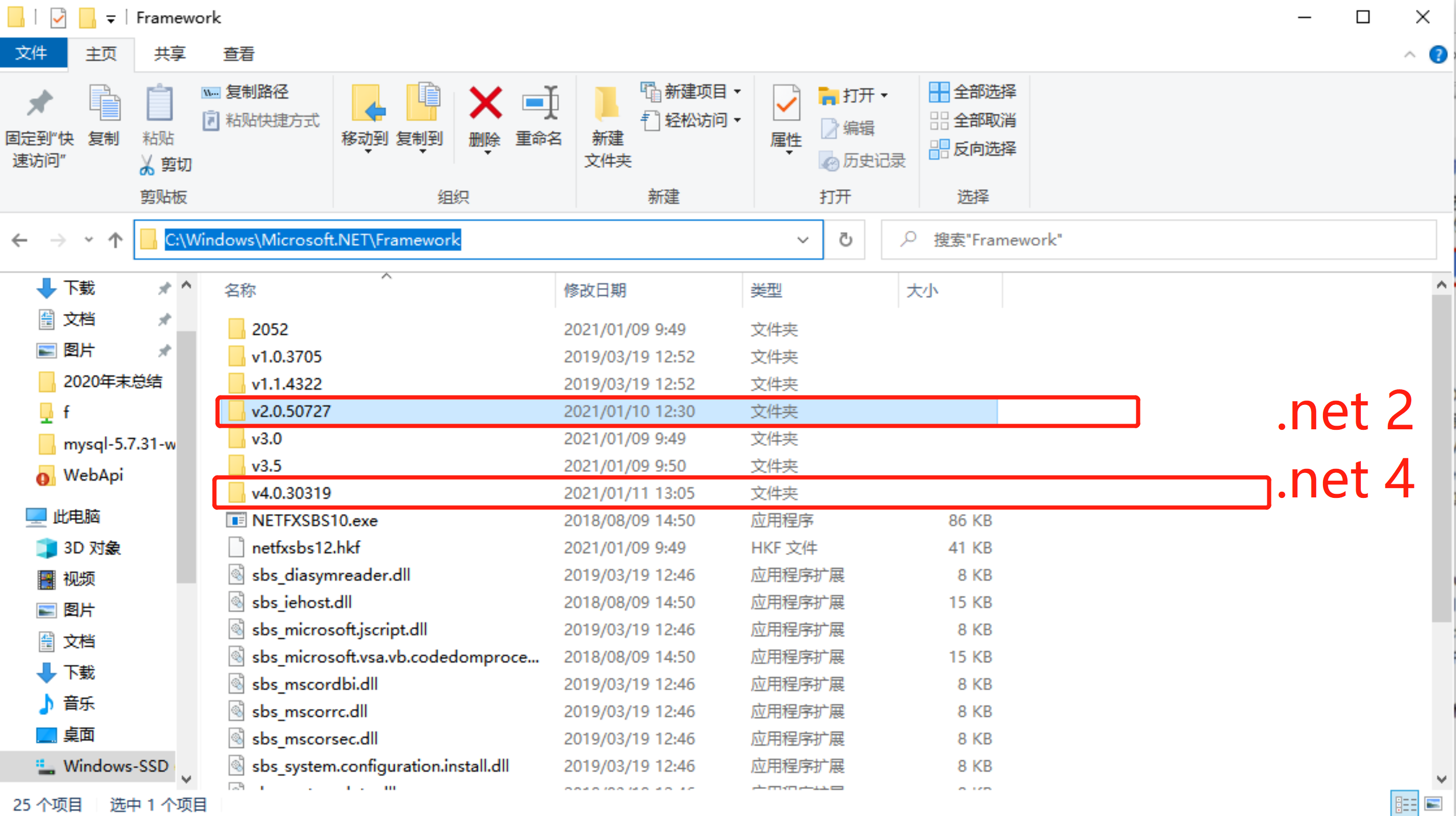The image size is (1456, 816).
Task: Open the folder Properties with the 属性 icon
Action: 785,119
